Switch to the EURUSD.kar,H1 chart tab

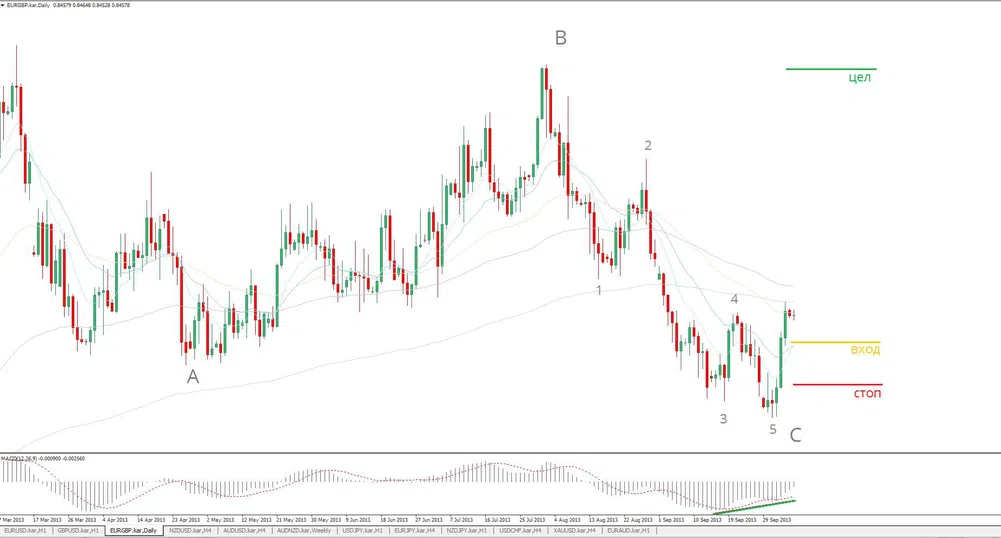pyautogui.click(x=26, y=530)
